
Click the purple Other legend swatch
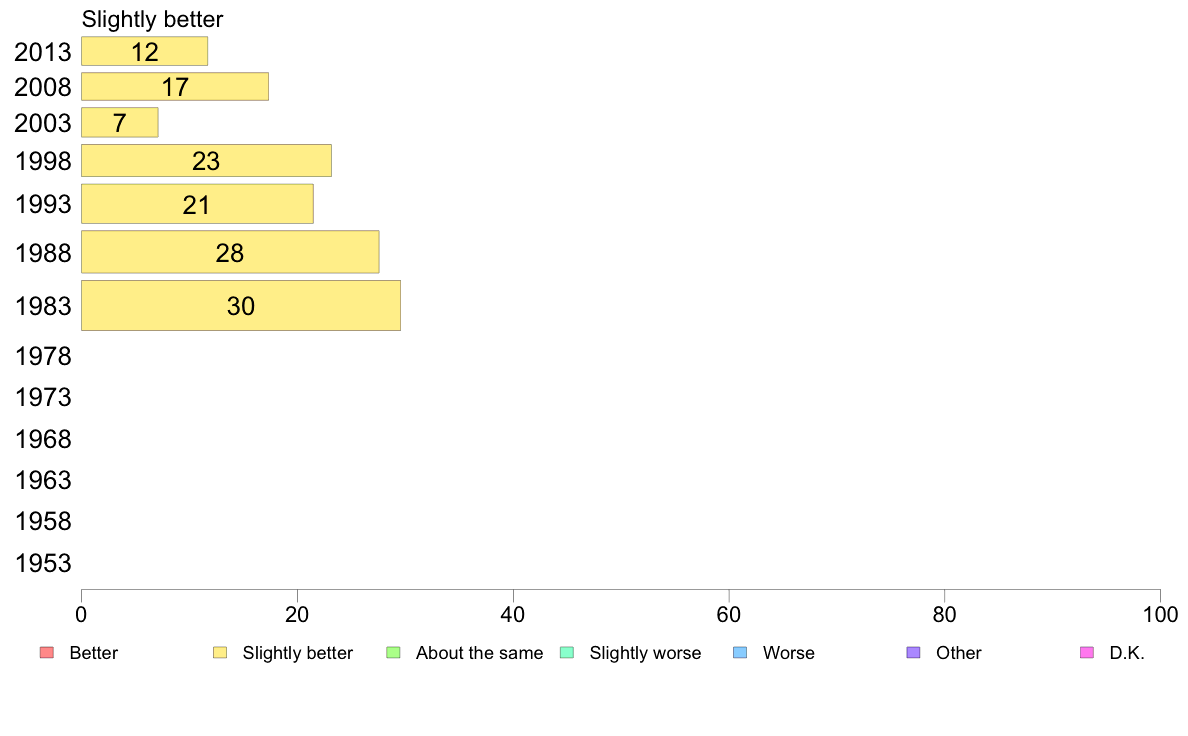point(914,653)
